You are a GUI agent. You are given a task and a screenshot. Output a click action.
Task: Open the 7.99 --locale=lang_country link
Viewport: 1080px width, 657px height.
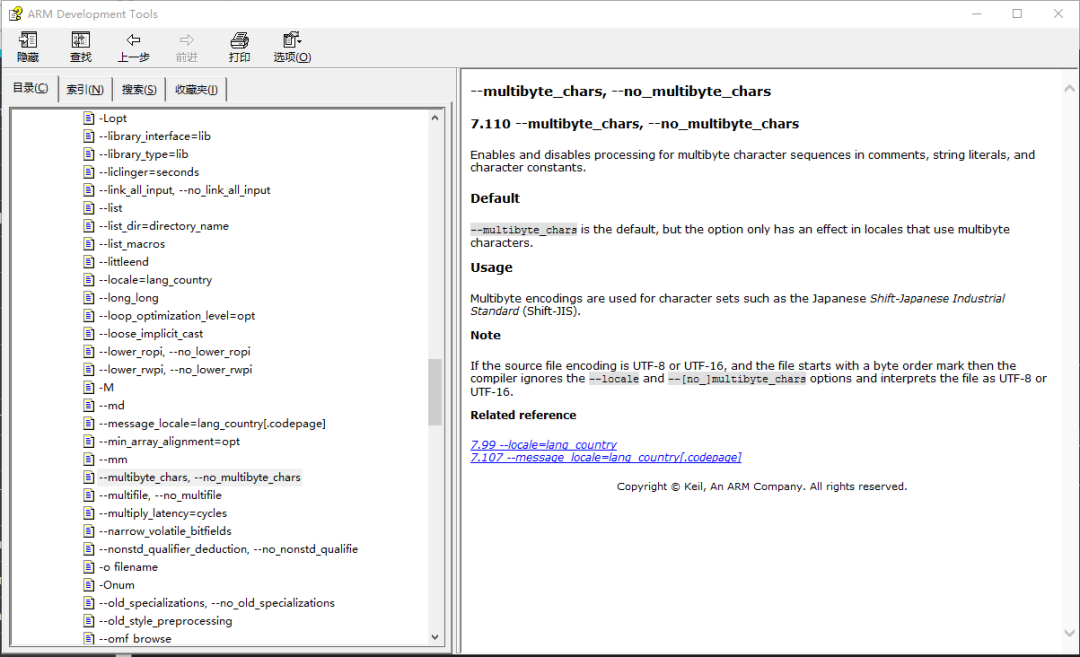(543, 445)
